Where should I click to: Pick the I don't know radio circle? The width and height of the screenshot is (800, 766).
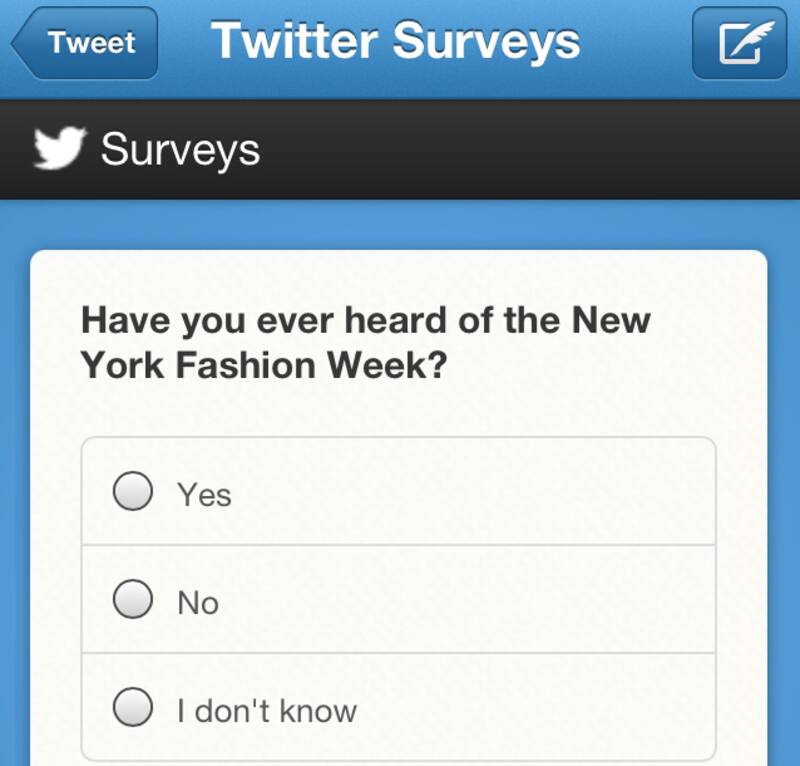tap(132, 708)
